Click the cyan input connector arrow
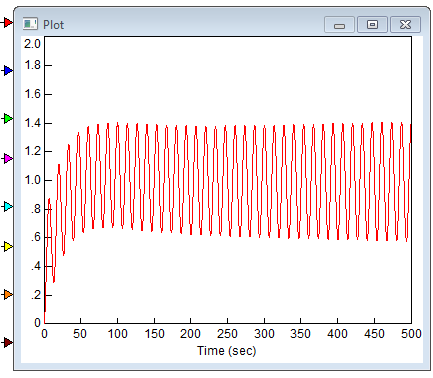The width and height of the screenshot is (433, 378). tap(8, 206)
